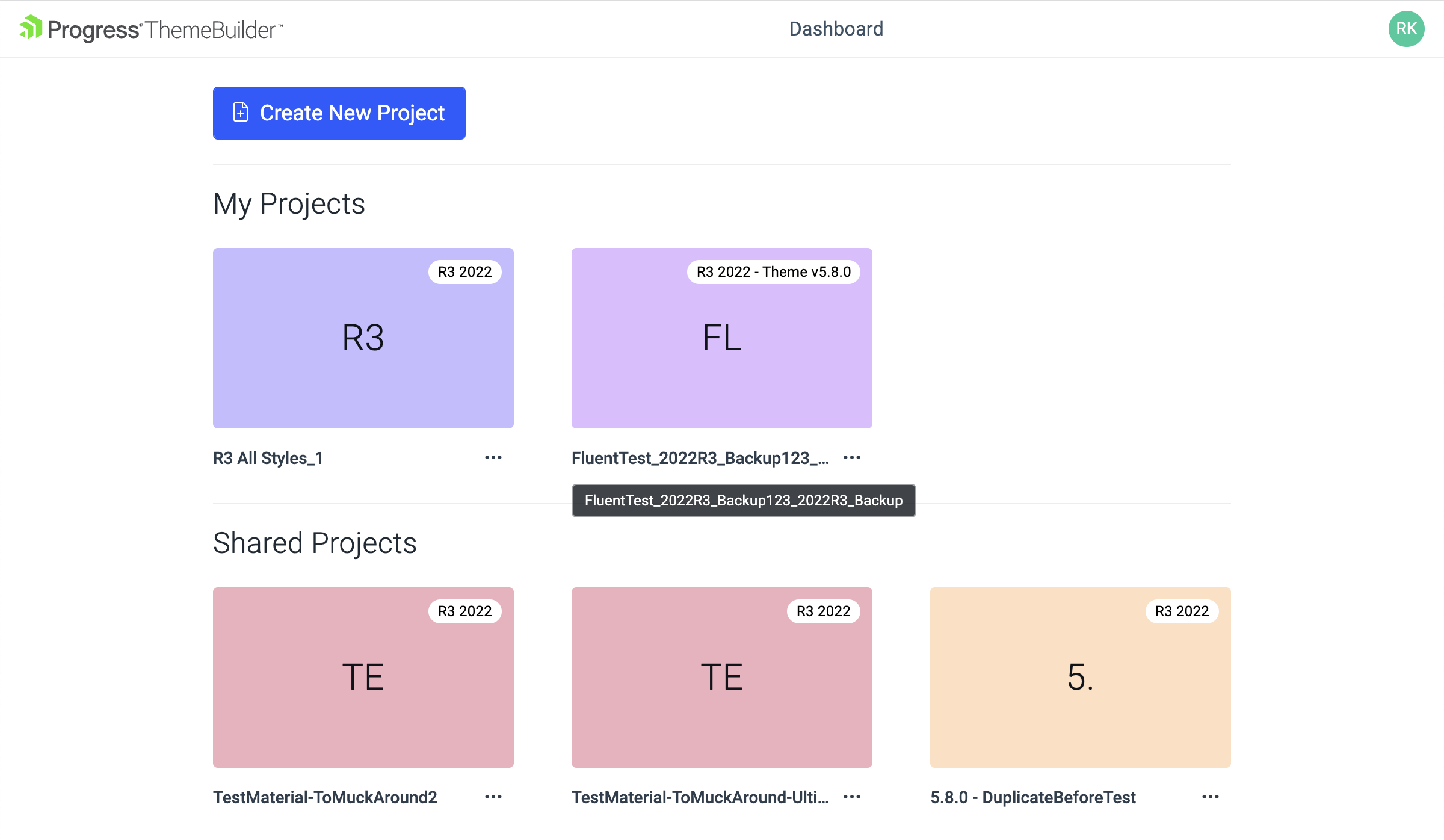The width and height of the screenshot is (1444, 840).
Task: Click the R3 2022 - Theme v5.8.0 badge
Action: pos(774,271)
